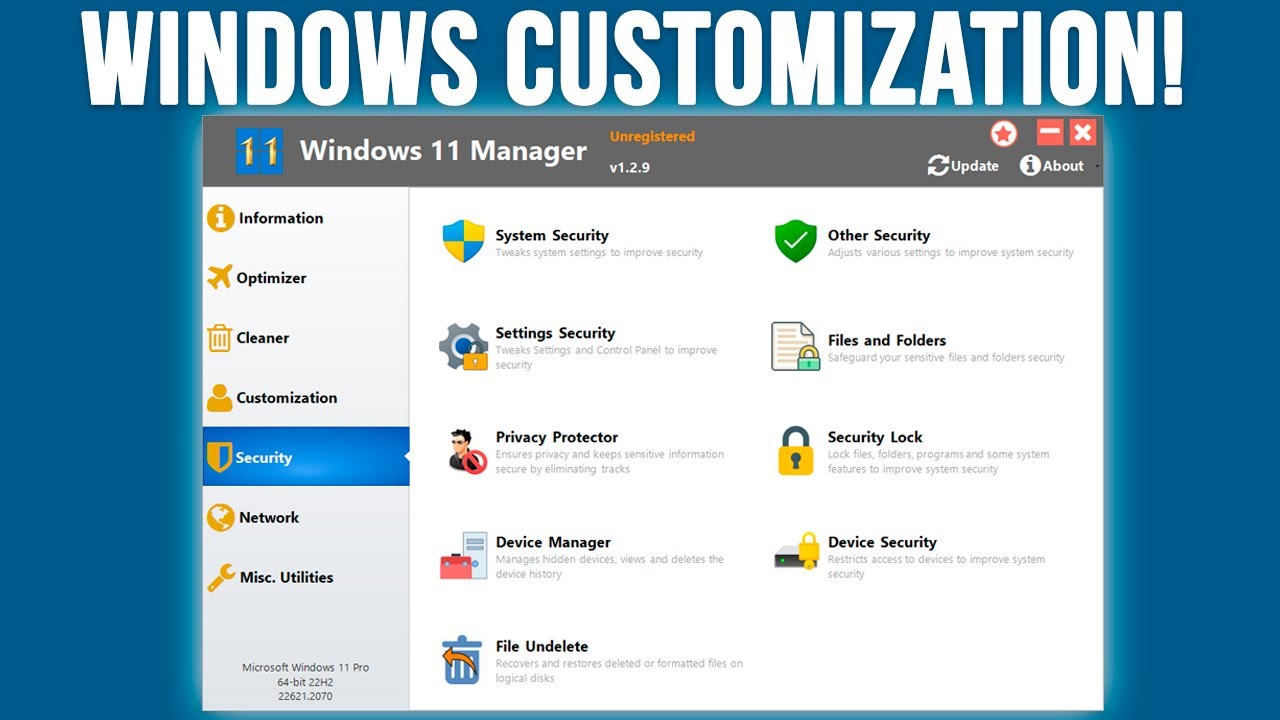The height and width of the screenshot is (720, 1280).
Task: Click the Update refresh arrows icon
Action: (x=938, y=166)
